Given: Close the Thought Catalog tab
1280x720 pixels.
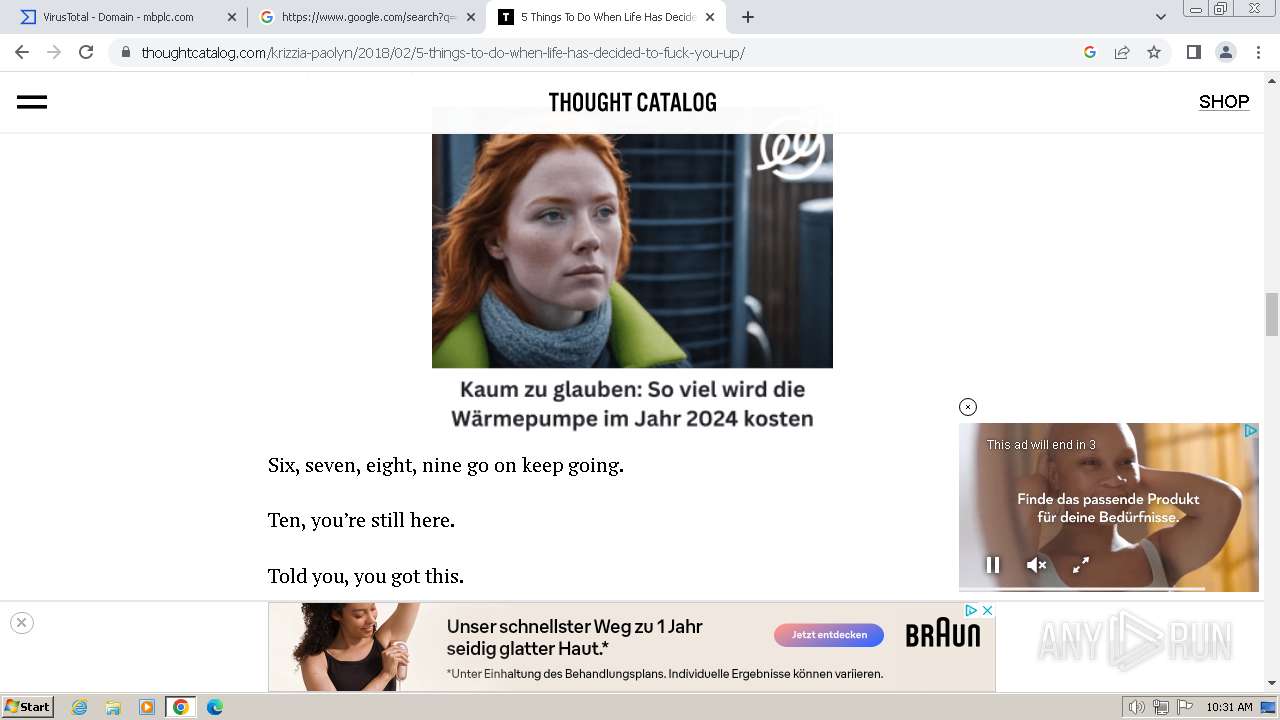Looking at the screenshot, I should tap(710, 17).
